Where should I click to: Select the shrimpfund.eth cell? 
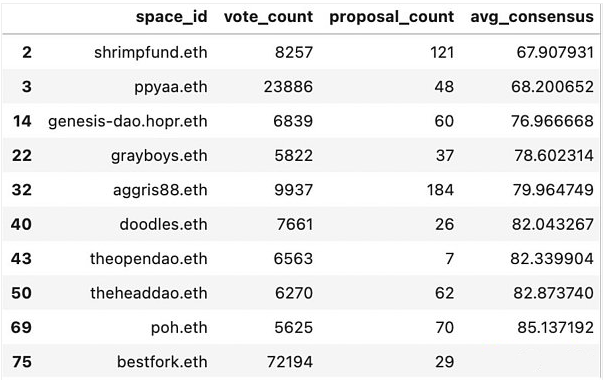tap(151, 52)
